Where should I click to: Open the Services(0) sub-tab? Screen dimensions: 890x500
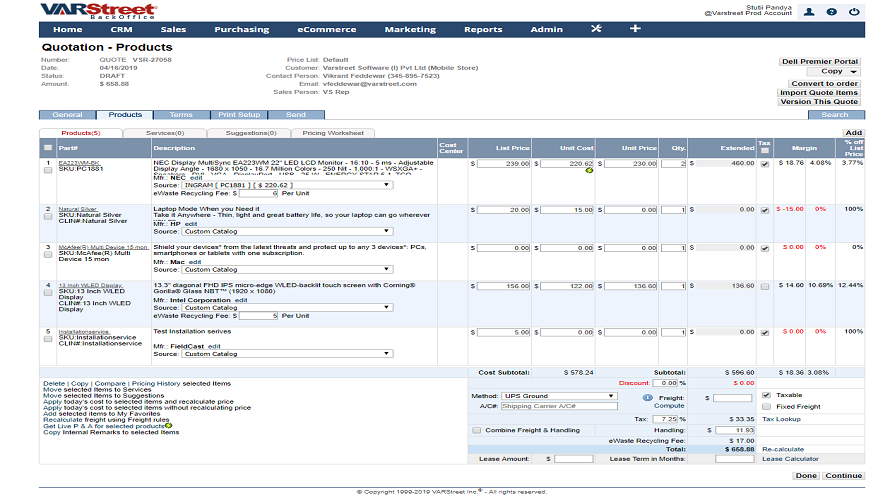[x=165, y=133]
